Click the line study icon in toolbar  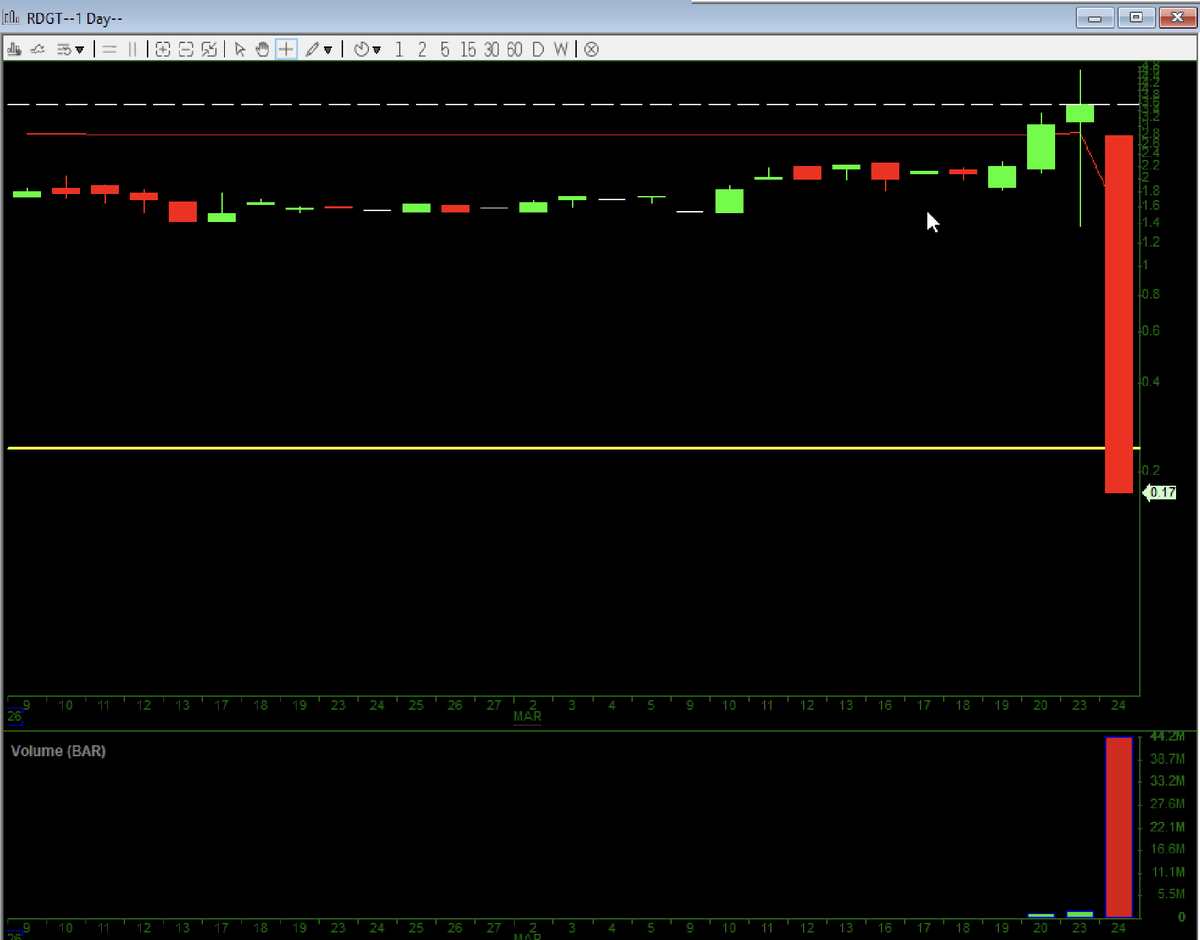click(x=38, y=49)
